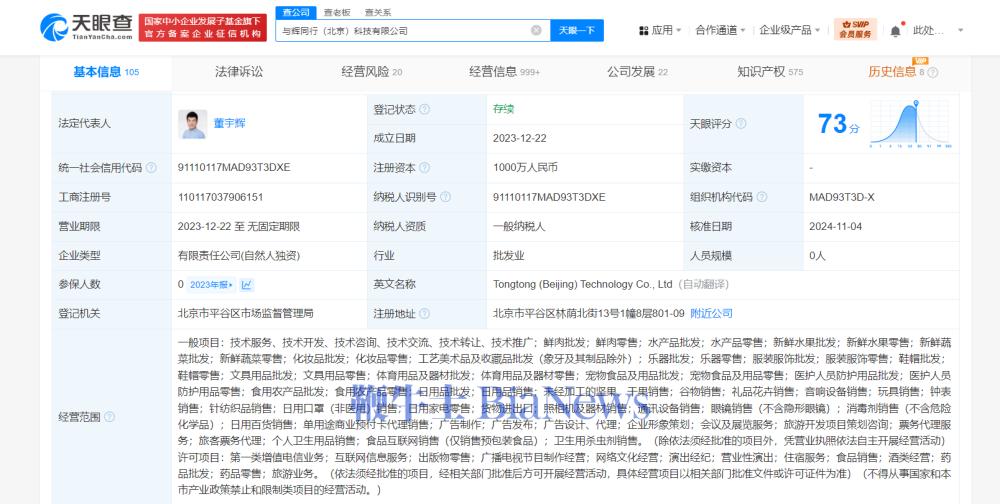Select the credit code 91110117MAD93T3DXE

pos(234,168)
